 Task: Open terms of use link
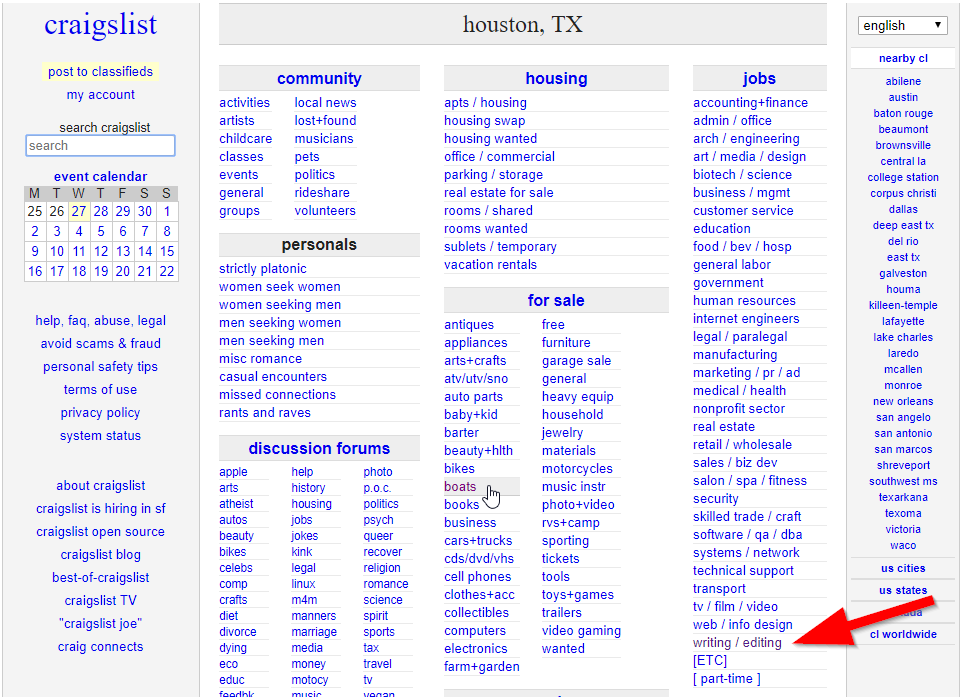(100, 390)
